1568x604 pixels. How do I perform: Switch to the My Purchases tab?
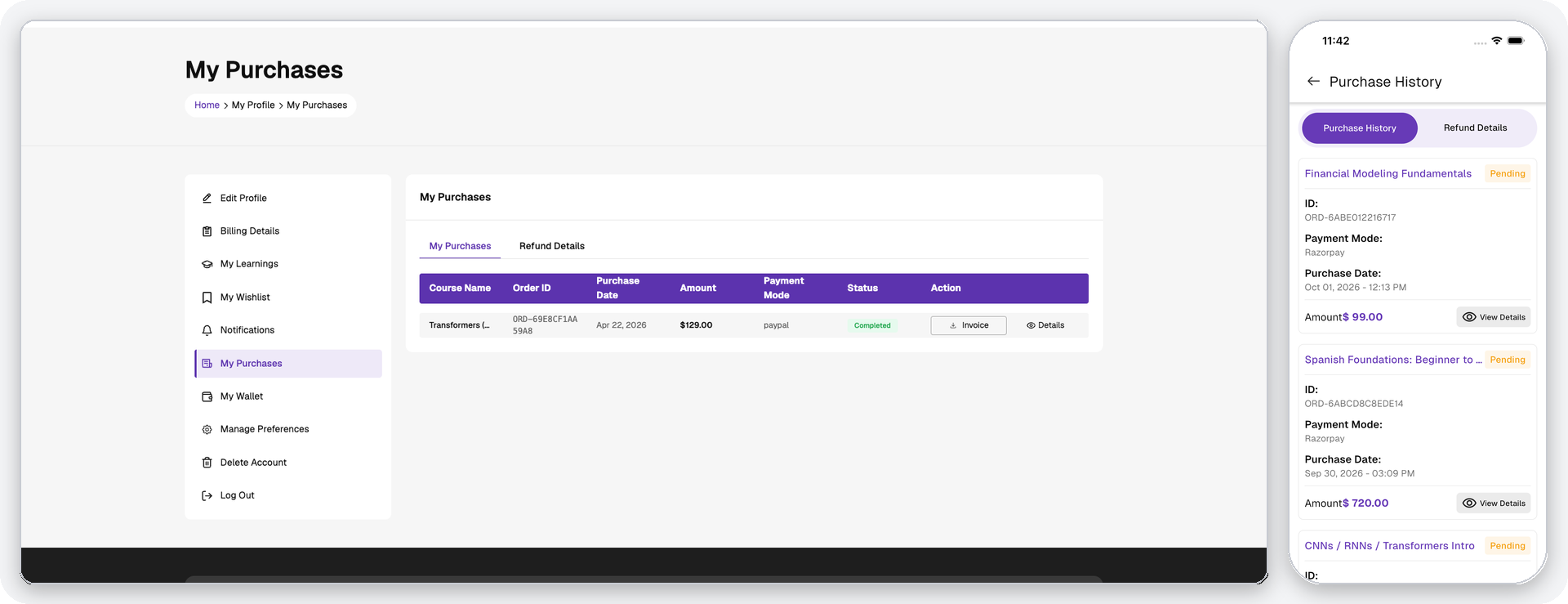coord(460,246)
